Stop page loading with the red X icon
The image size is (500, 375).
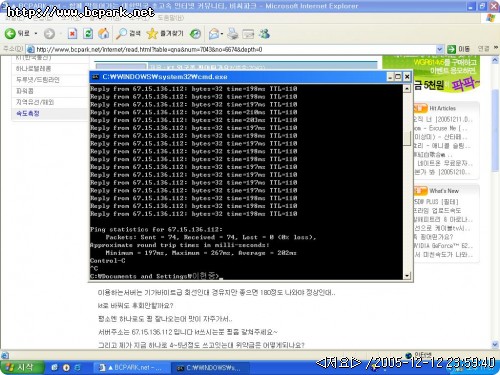tap(72, 34)
